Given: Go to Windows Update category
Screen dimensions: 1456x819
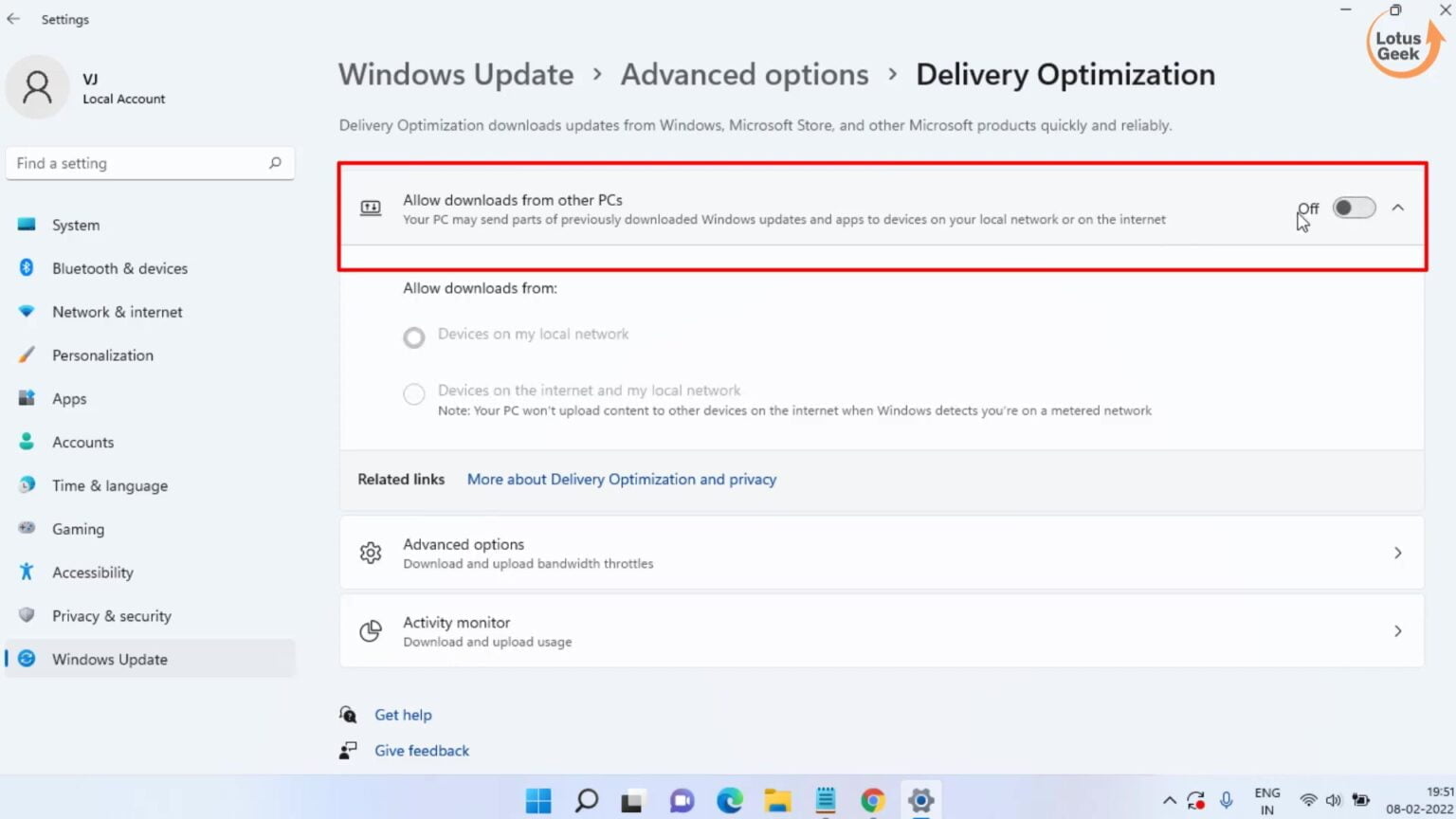Looking at the screenshot, I should point(152,659).
